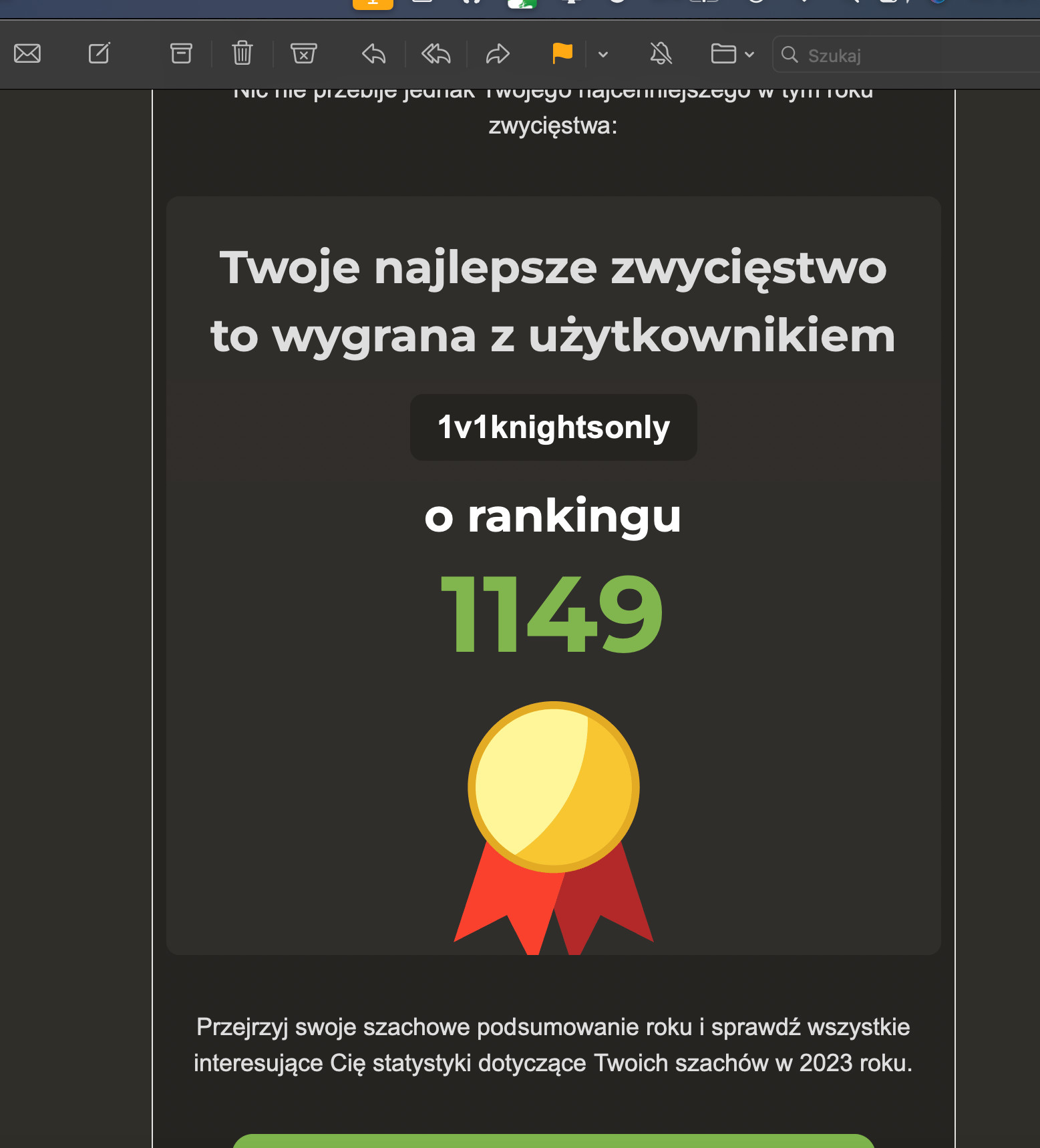Click the envelope icon to get new mail

(27, 53)
